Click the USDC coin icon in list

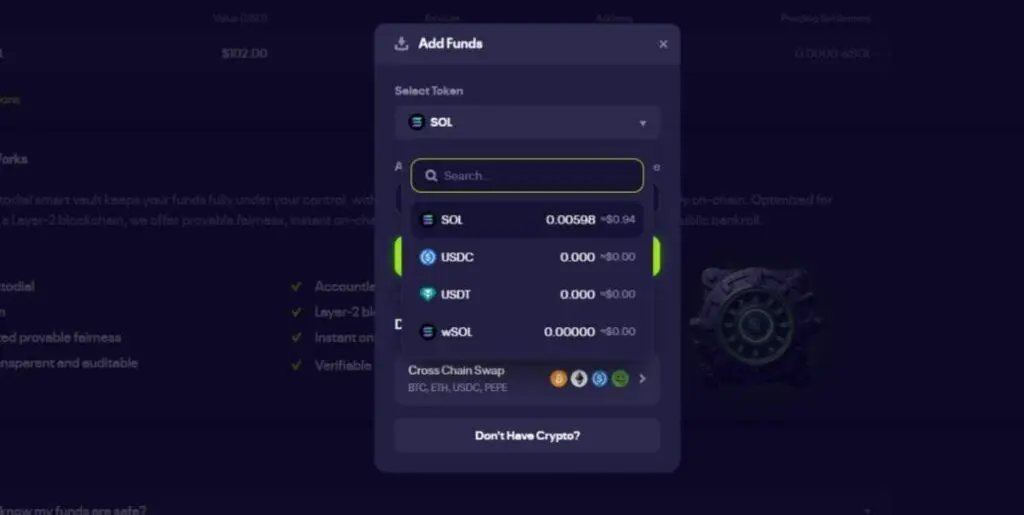pyautogui.click(x=428, y=257)
